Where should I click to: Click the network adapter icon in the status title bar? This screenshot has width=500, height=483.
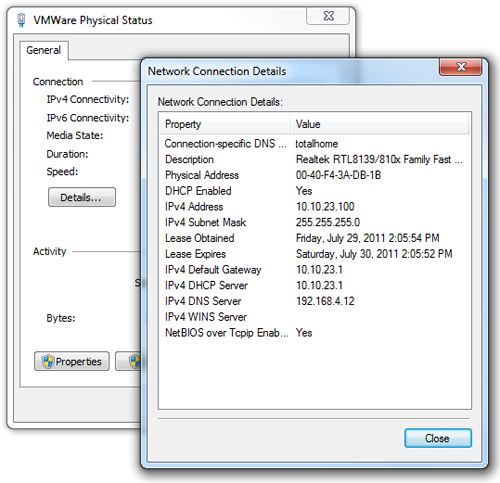point(21,20)
